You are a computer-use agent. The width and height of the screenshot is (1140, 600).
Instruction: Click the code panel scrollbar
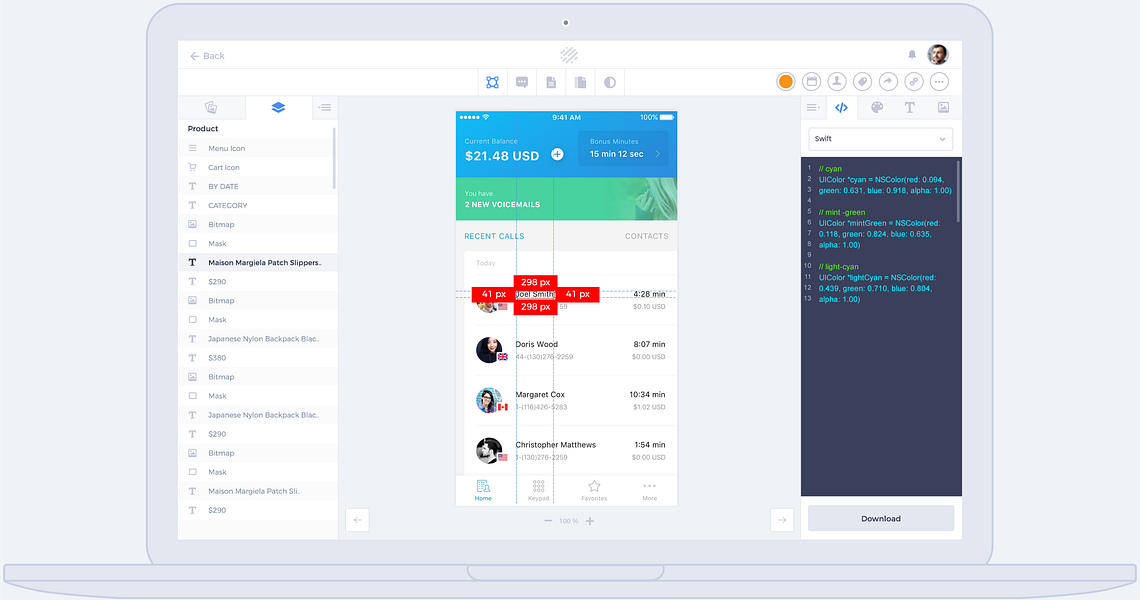click(958, 191)
